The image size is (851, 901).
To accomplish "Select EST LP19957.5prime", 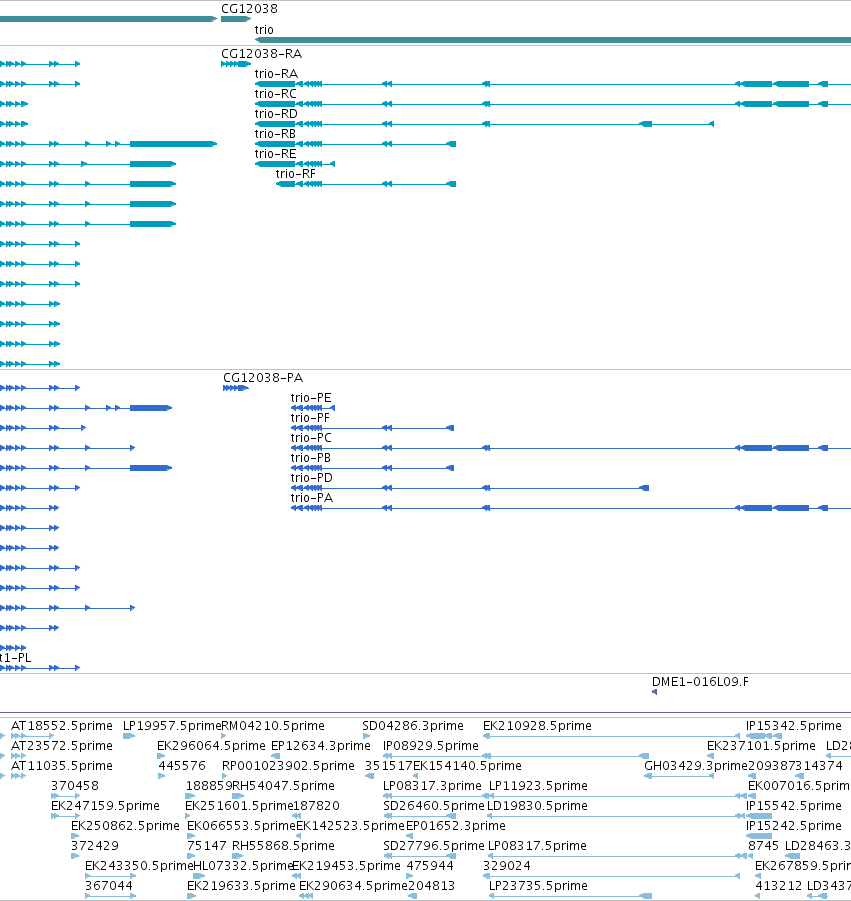I will coord(172,726).
